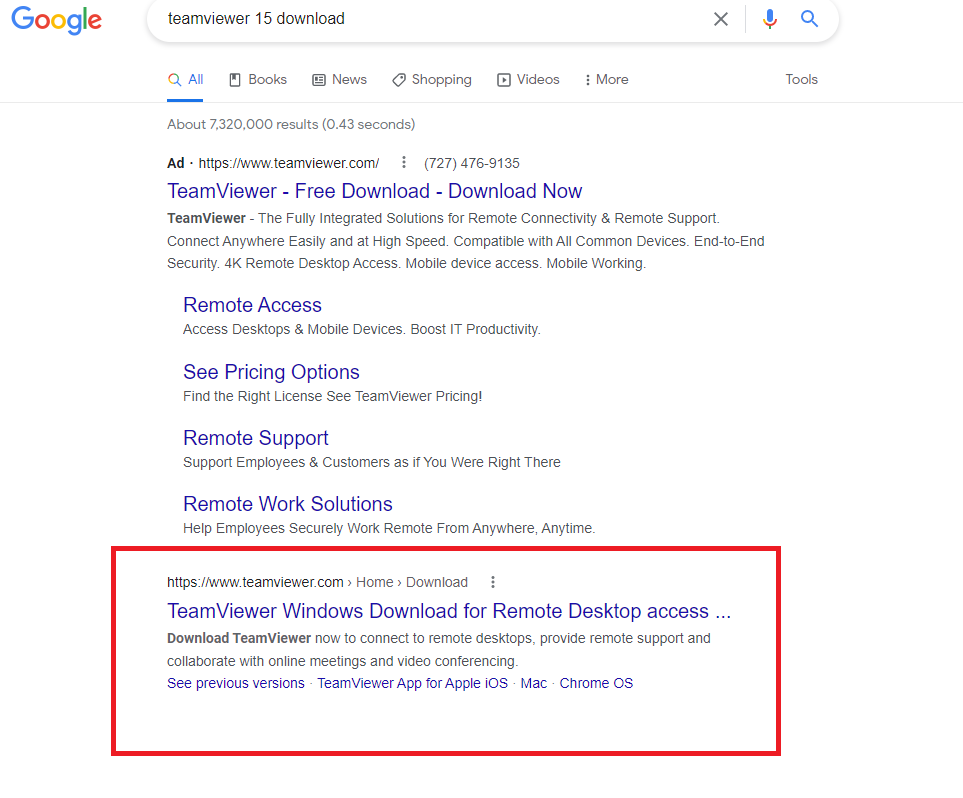Switch to the Videos tab
Screen dimensions: 963x798
[529, 80]
